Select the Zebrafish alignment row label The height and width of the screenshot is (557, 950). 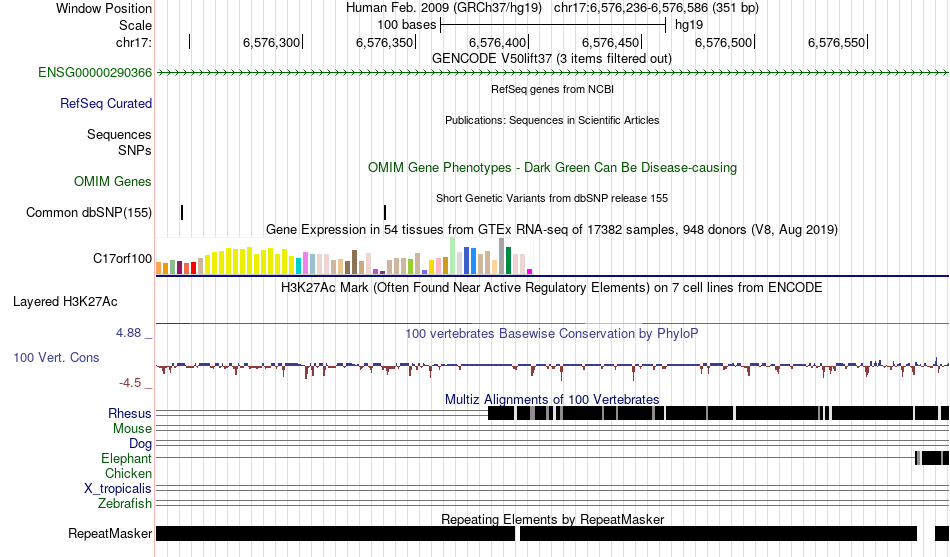click(x=125, y=504)
